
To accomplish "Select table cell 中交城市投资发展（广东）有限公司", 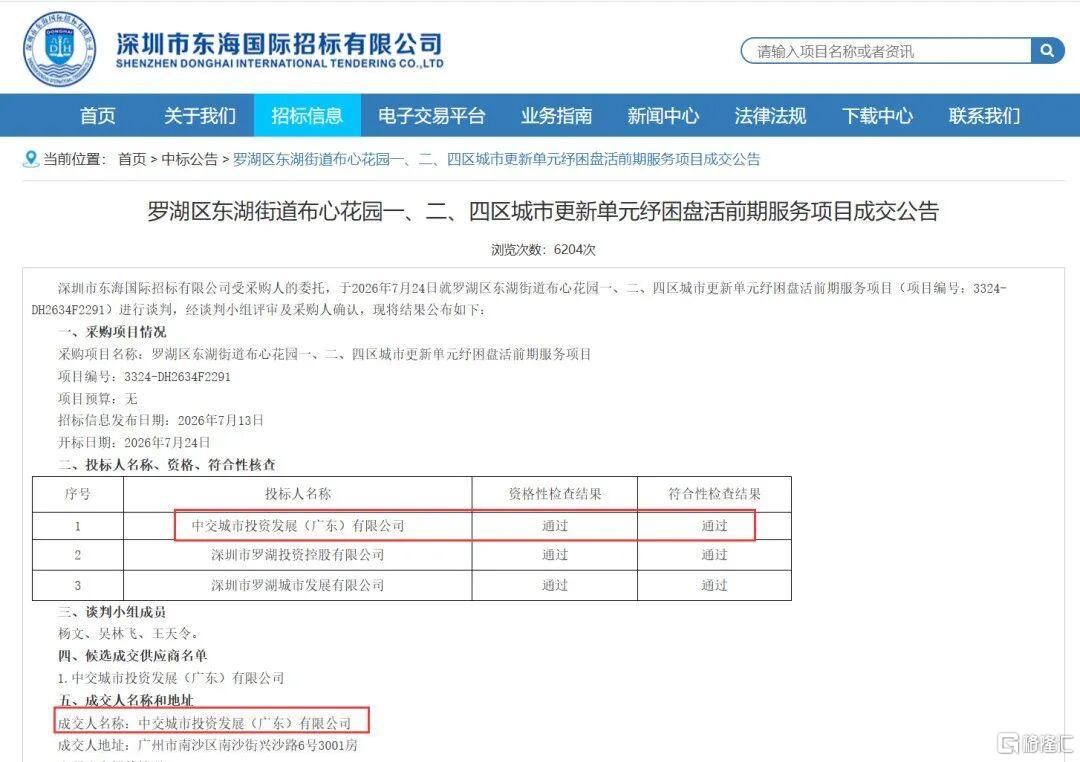I will tap(298, 526).
